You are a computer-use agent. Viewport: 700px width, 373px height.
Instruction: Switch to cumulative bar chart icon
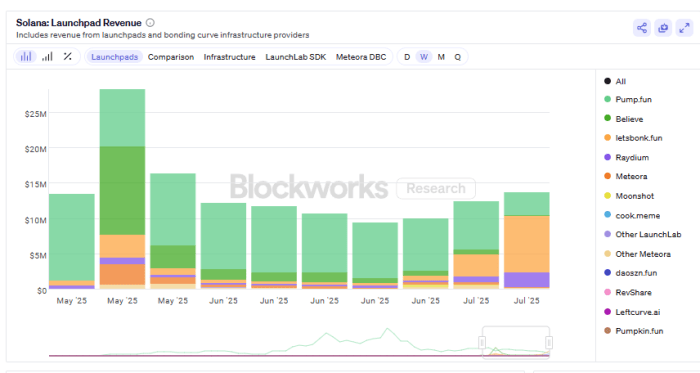click(x=47, y=57)
